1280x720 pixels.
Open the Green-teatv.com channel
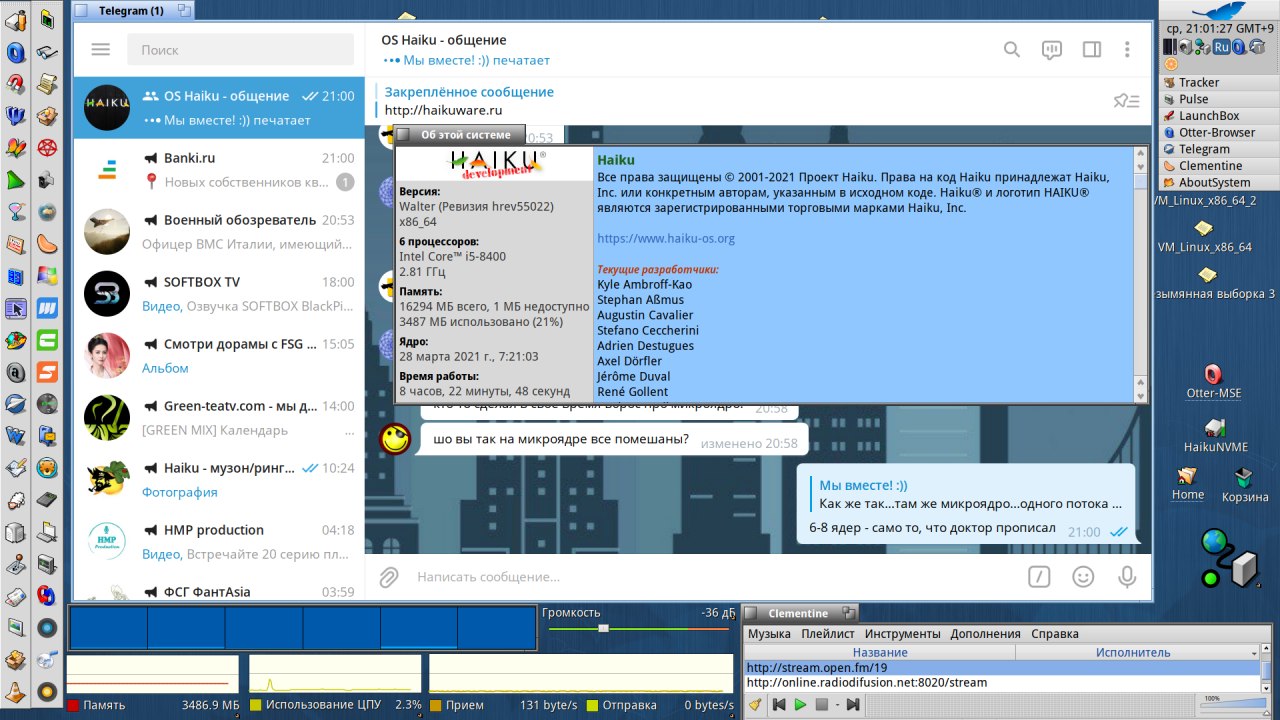[x=219, y=418]
